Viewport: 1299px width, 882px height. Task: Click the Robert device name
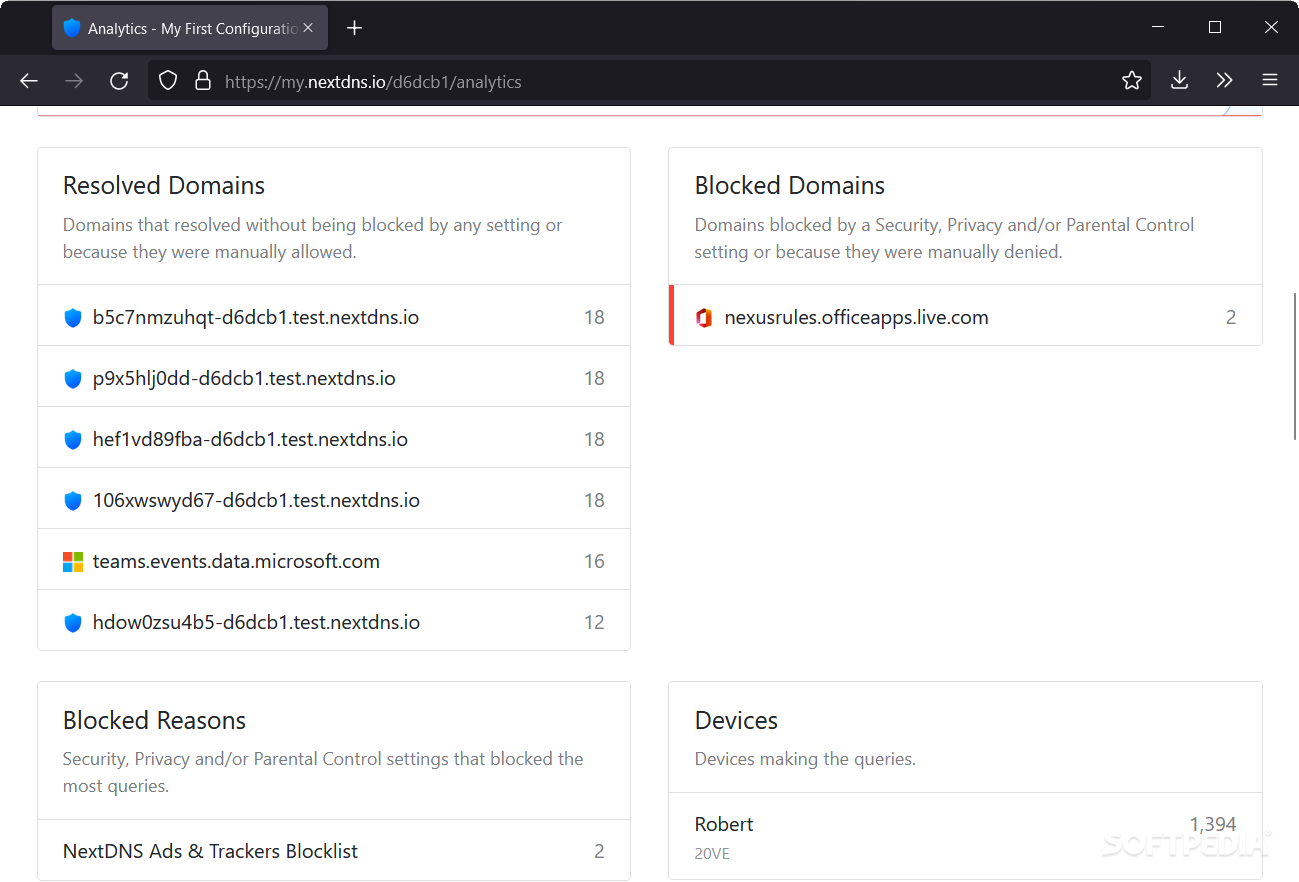(x=724, y=824)
